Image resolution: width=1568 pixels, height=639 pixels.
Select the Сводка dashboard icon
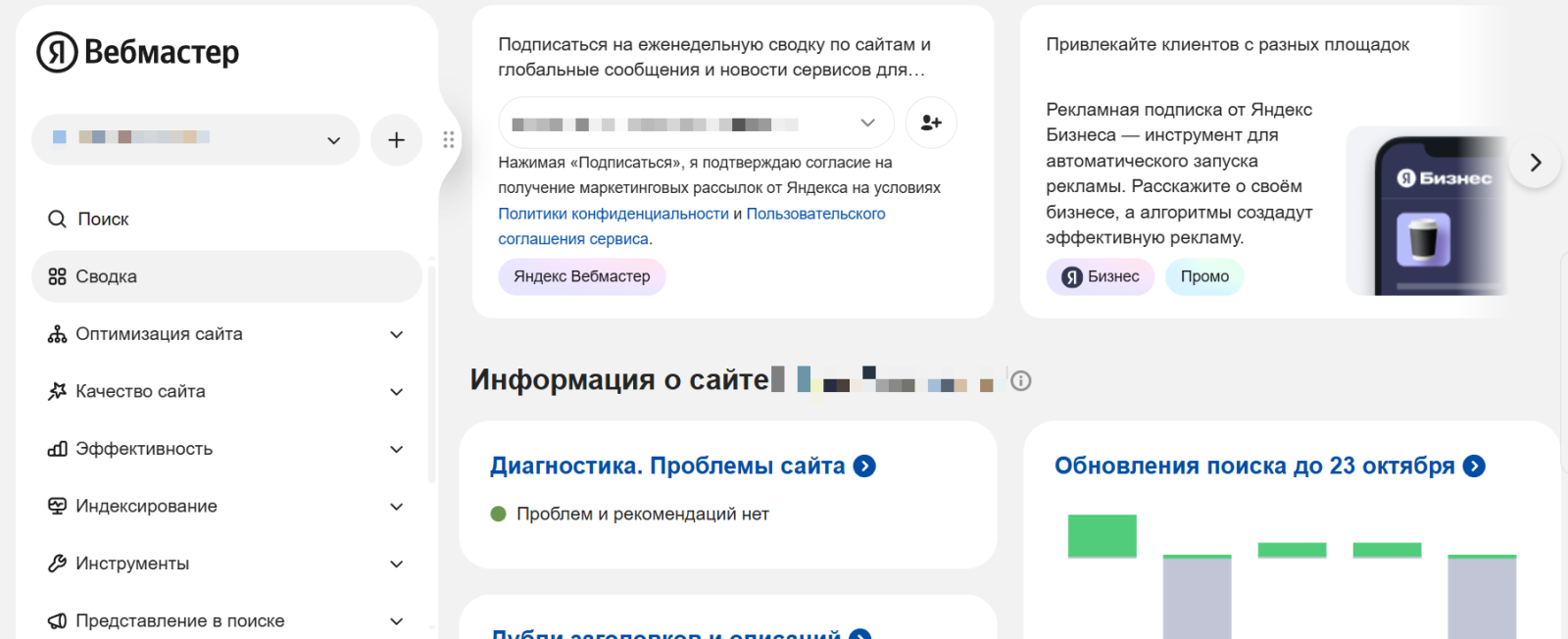[x=56, y=276]
